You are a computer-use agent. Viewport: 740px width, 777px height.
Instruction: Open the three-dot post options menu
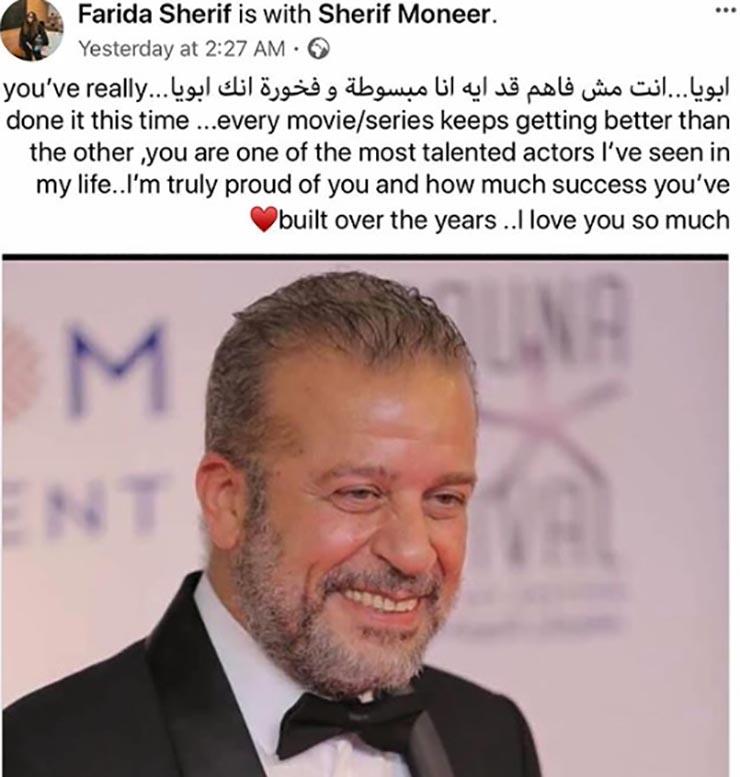pyautogui.click(x=727, y=11)
